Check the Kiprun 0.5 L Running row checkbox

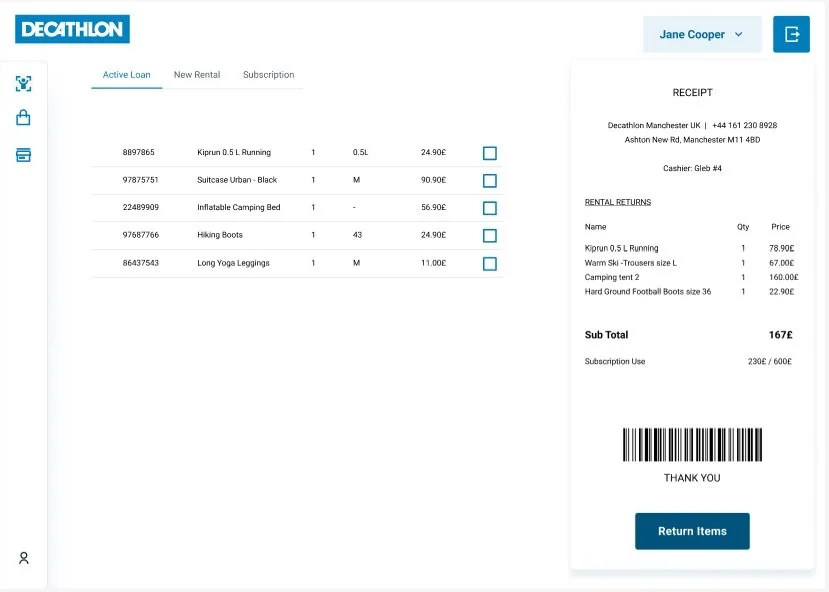(x=490, y=153)
